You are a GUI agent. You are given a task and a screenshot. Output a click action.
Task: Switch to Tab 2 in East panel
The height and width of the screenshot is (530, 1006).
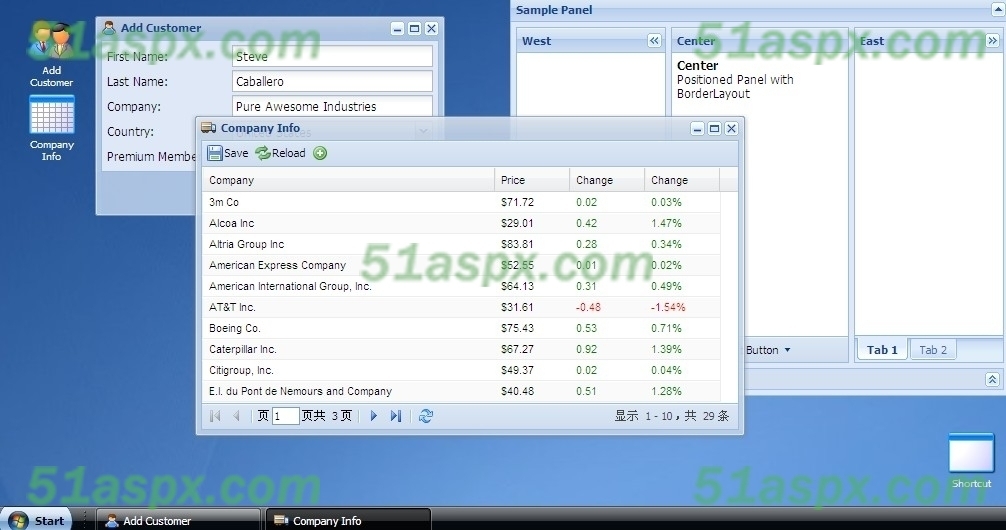coord(933,350)
